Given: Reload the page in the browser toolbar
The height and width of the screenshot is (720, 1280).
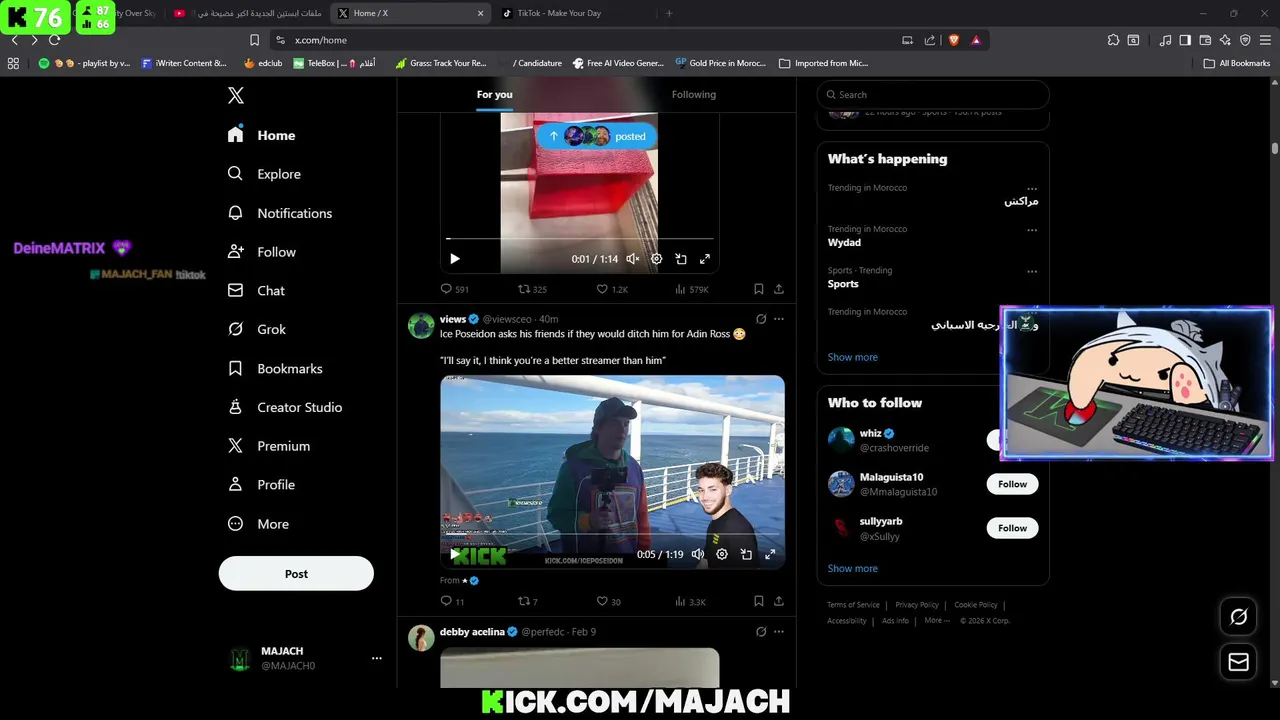Looking at the screenshot, I should (54, 40).
